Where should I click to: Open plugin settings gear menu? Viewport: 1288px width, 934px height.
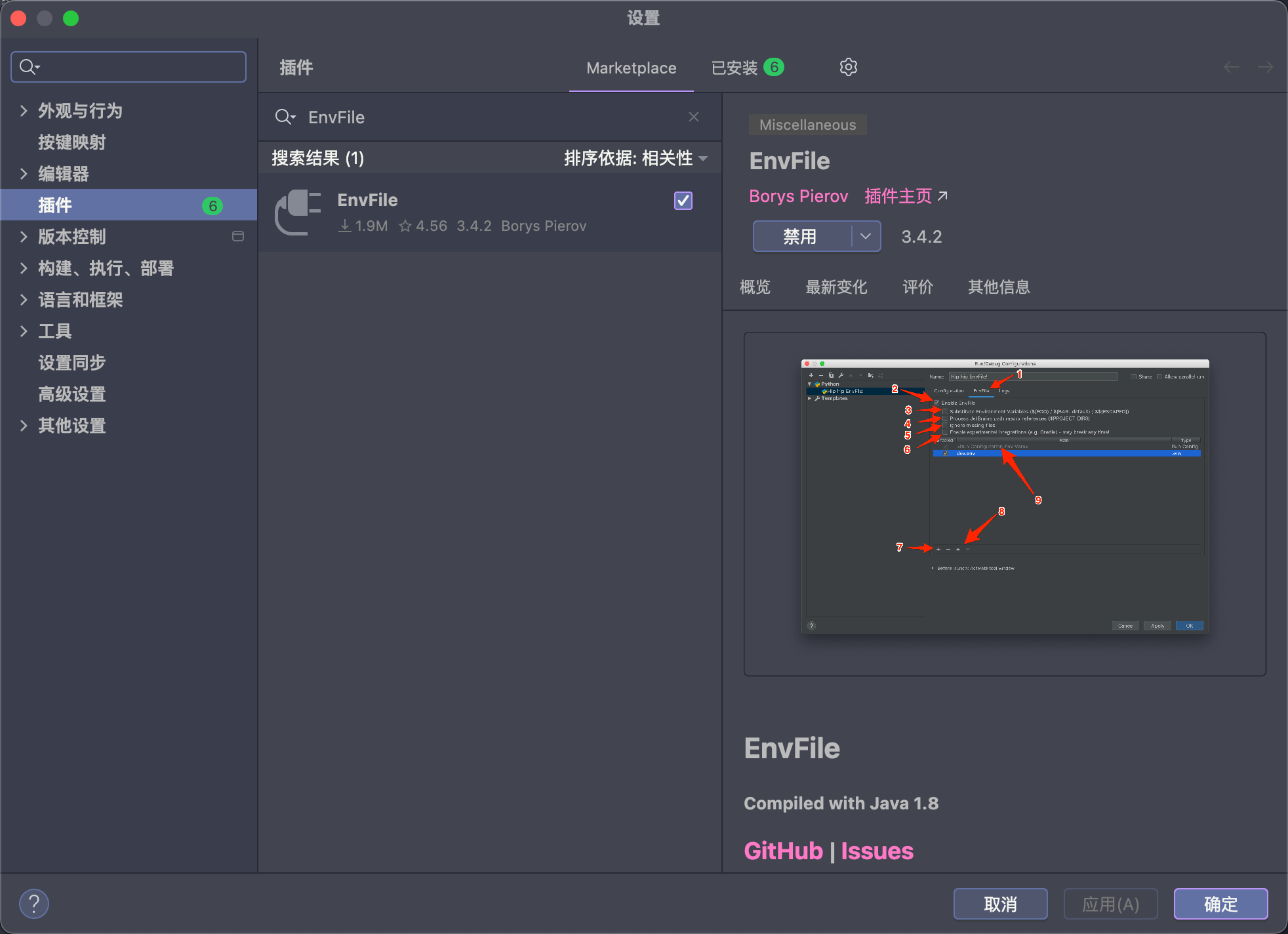pyautogui.click(x=848, y=67)
